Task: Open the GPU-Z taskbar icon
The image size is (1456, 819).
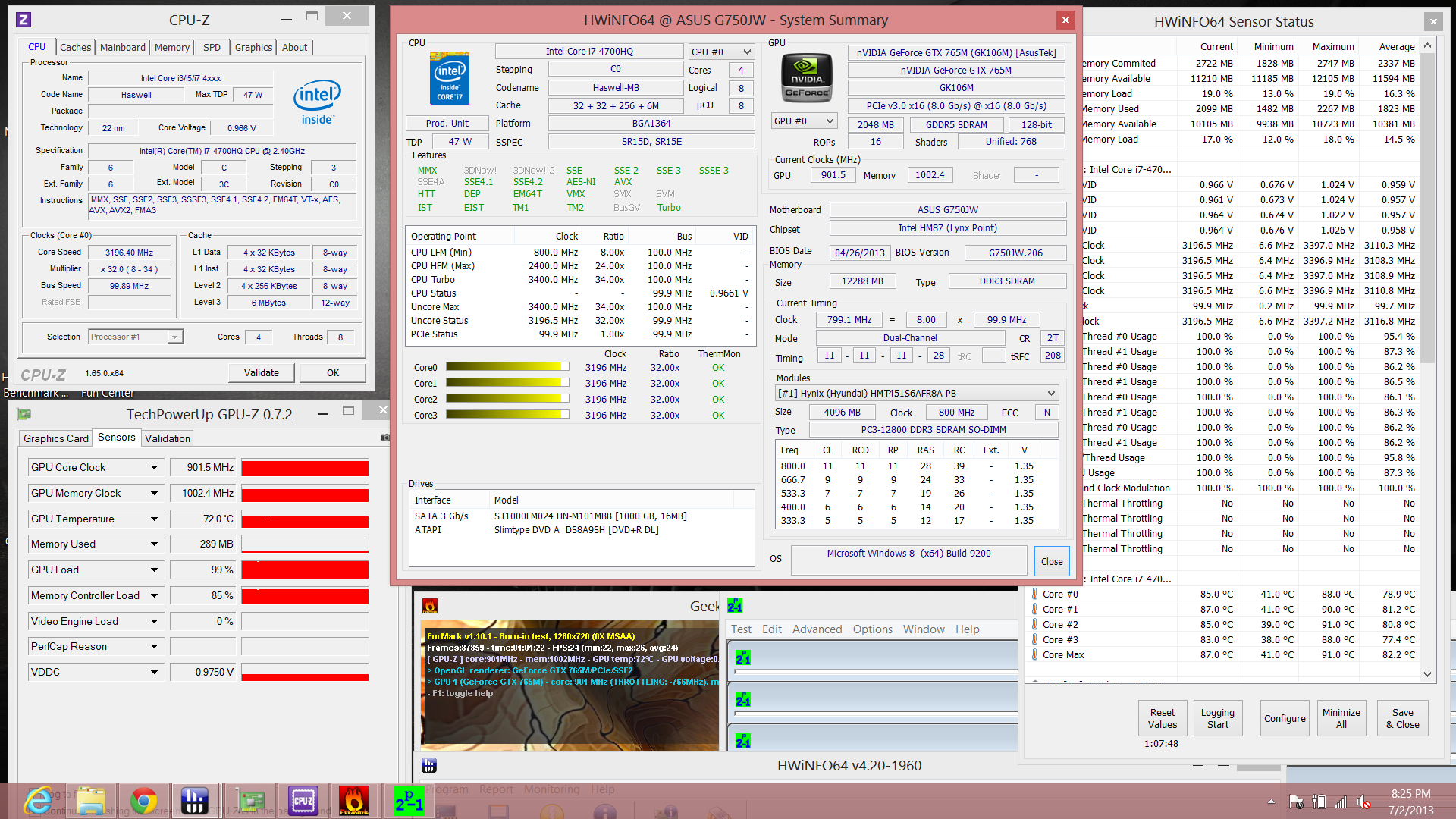Action: 251,800
